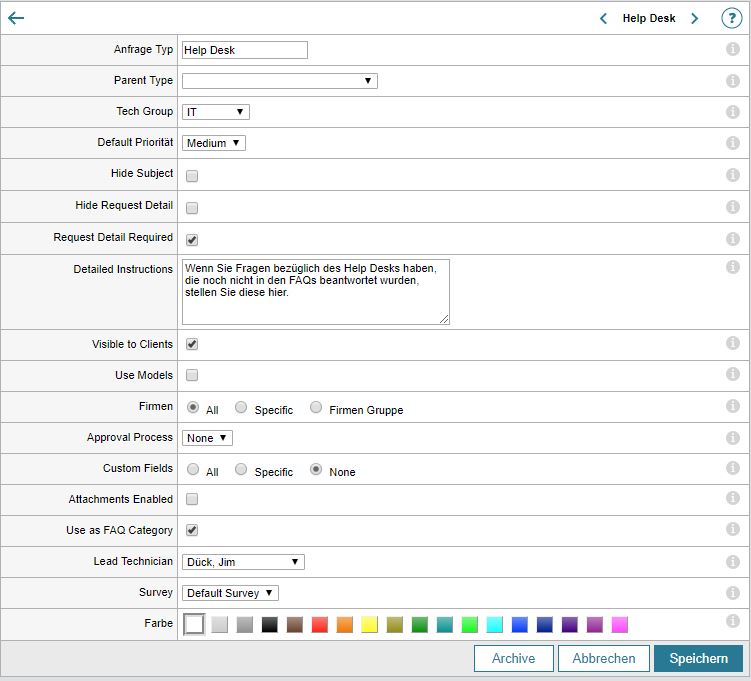Enable the Attachments Enabled checkbox
This screenshot has width=751, height=681.
pos(192,499)
